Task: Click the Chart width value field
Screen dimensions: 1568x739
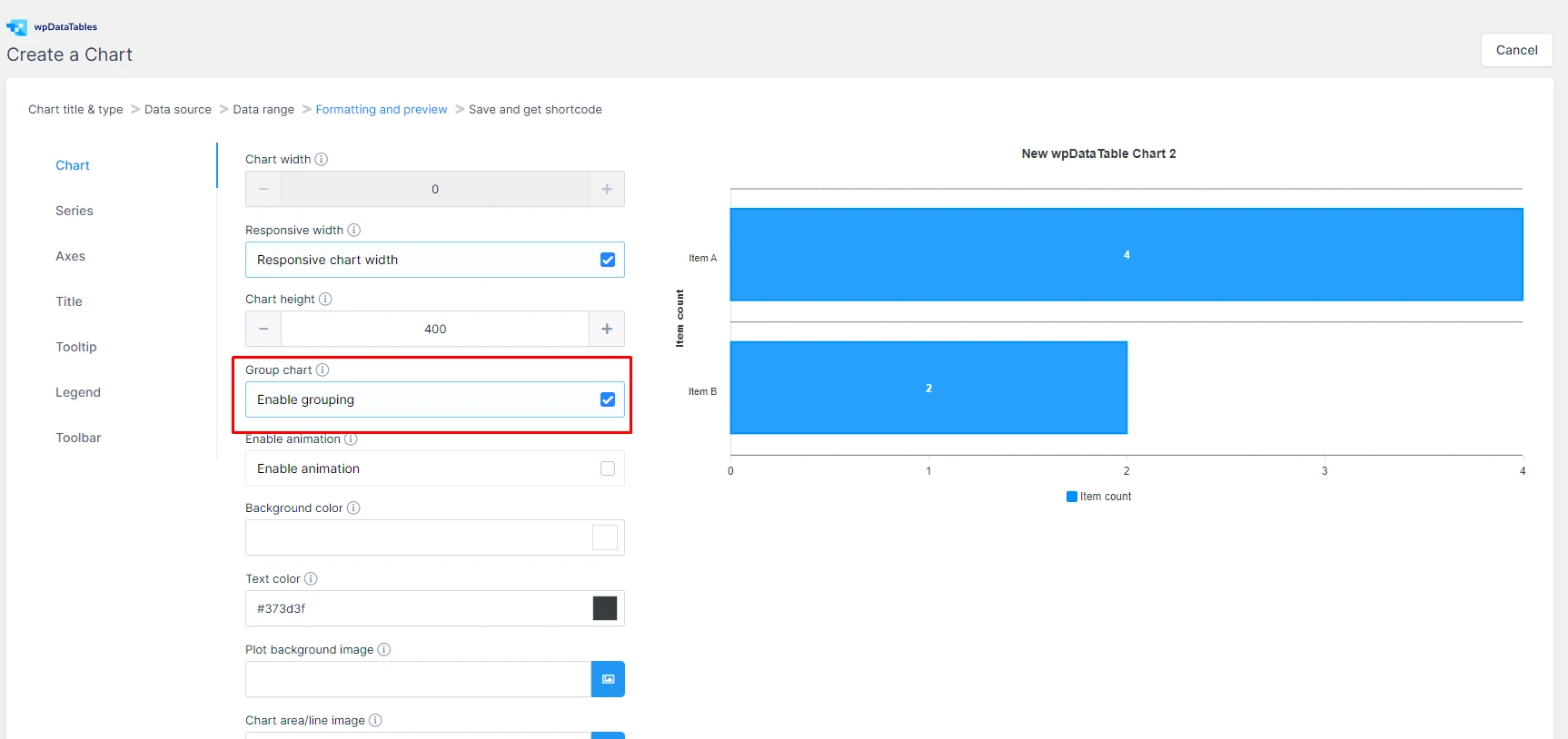Action: (x=435, y=189)
